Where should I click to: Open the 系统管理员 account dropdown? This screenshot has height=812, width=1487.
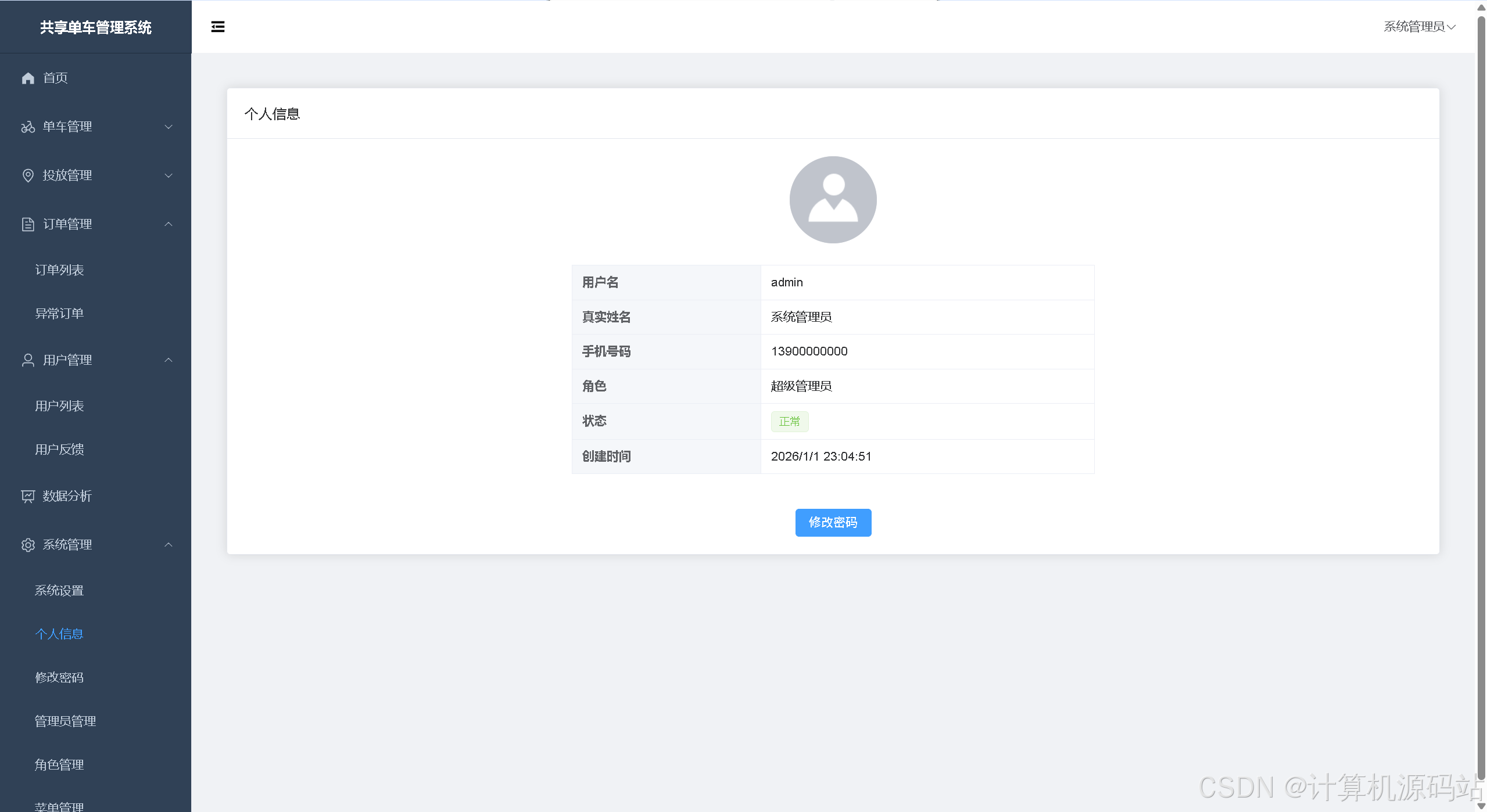coord(1418,27)
